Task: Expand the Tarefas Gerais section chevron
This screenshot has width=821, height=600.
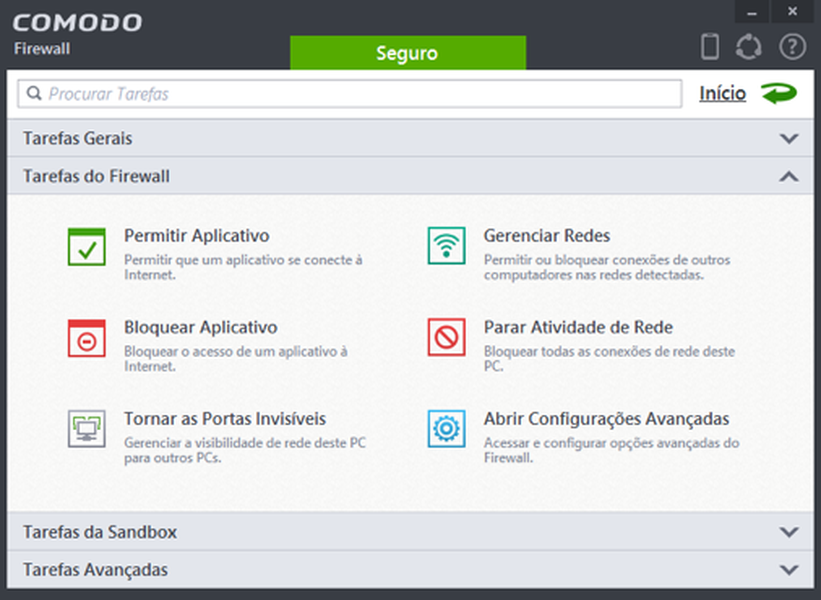Action: pos(789,138)
